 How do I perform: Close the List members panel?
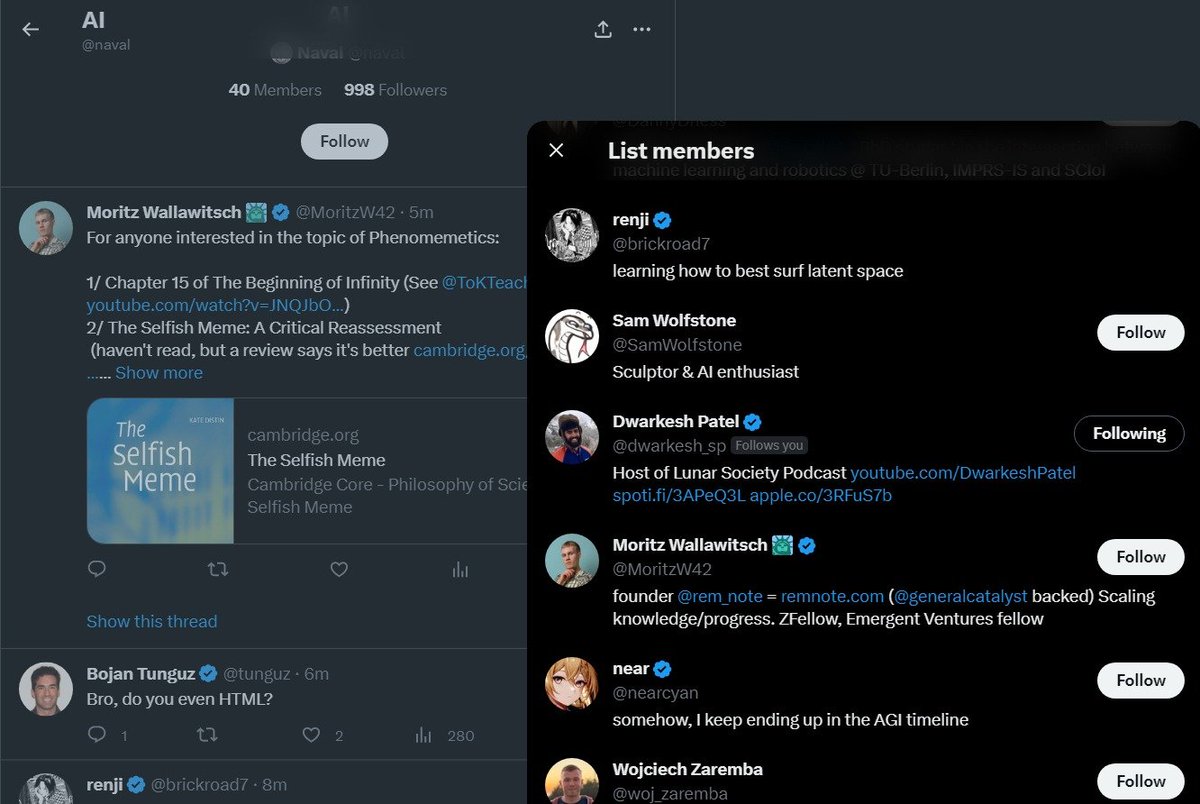(557, 150)
